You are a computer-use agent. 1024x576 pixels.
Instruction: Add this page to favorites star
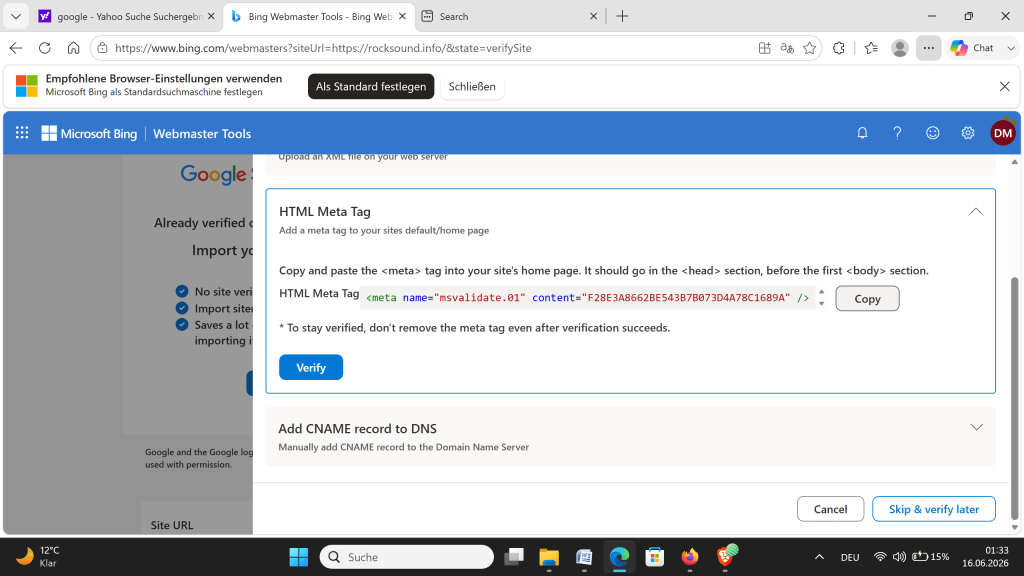[x=810, y=48]
